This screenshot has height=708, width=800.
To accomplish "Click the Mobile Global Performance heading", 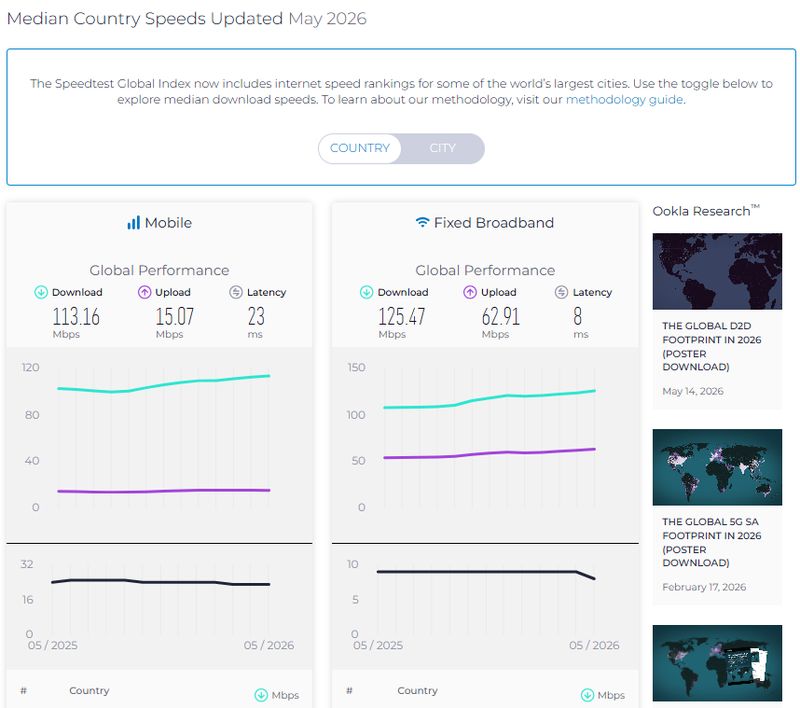I will 159,270.
